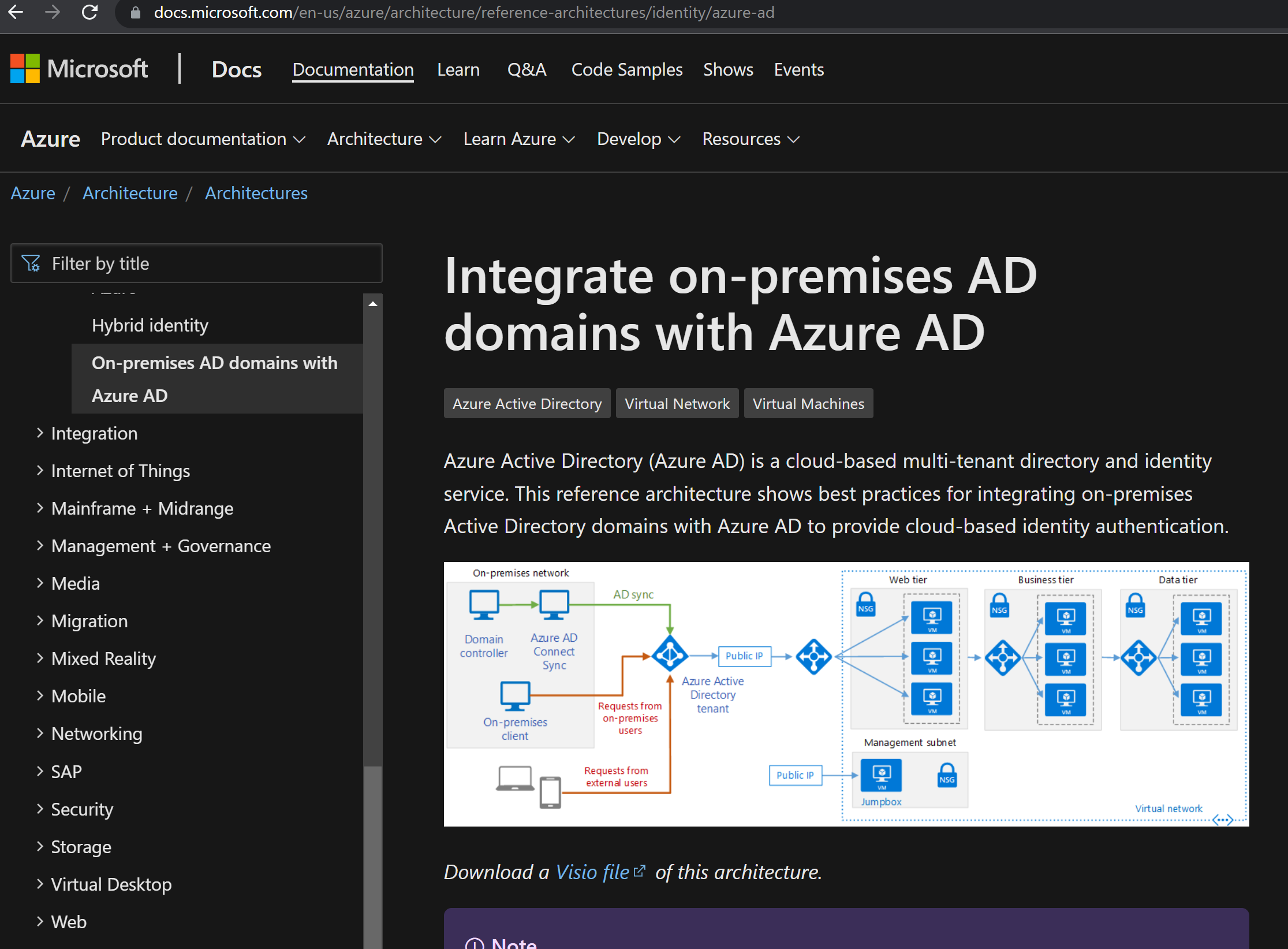Click the filter icon in sidebar search
This screenshot has width=1288, height=949.
point(31,263)
